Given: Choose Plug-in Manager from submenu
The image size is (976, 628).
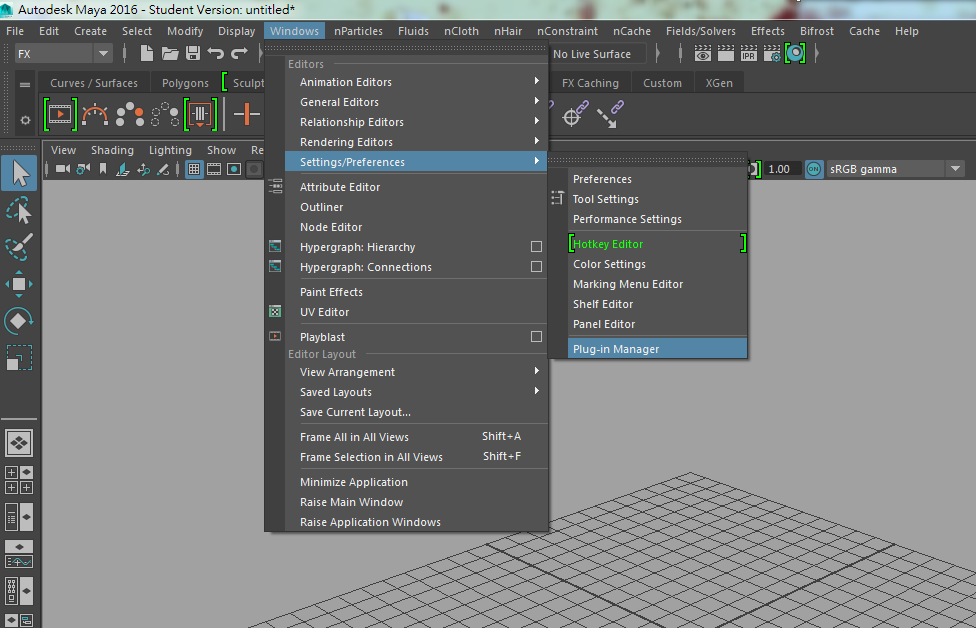Looking at the screenshot, I should coord(657,349).
